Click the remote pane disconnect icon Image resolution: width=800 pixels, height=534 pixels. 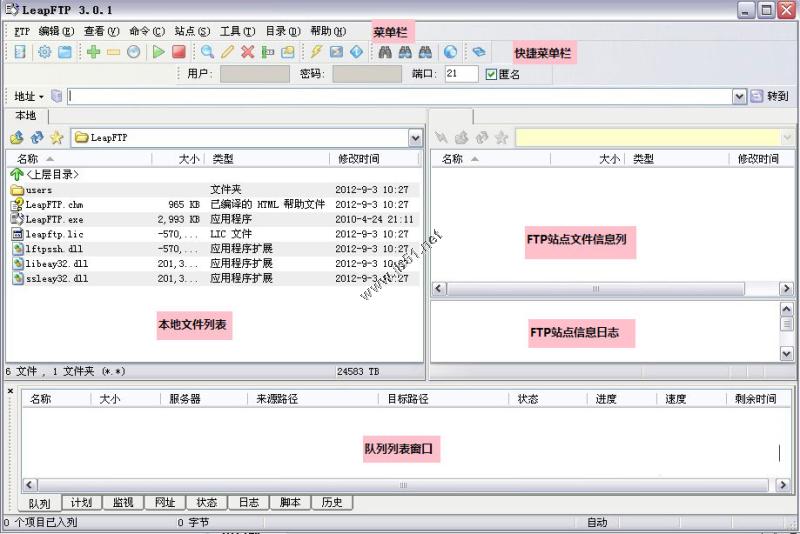pyautogui.click(x=441, y=137)
